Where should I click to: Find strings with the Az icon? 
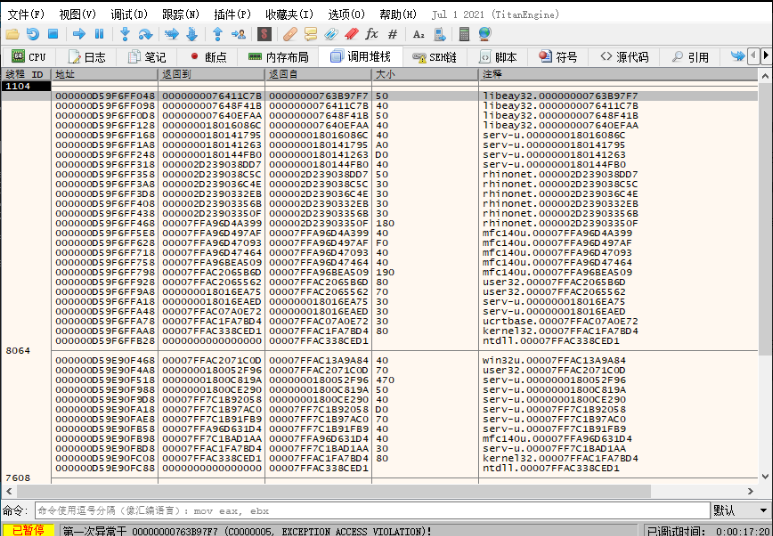(x=419, y=34)
